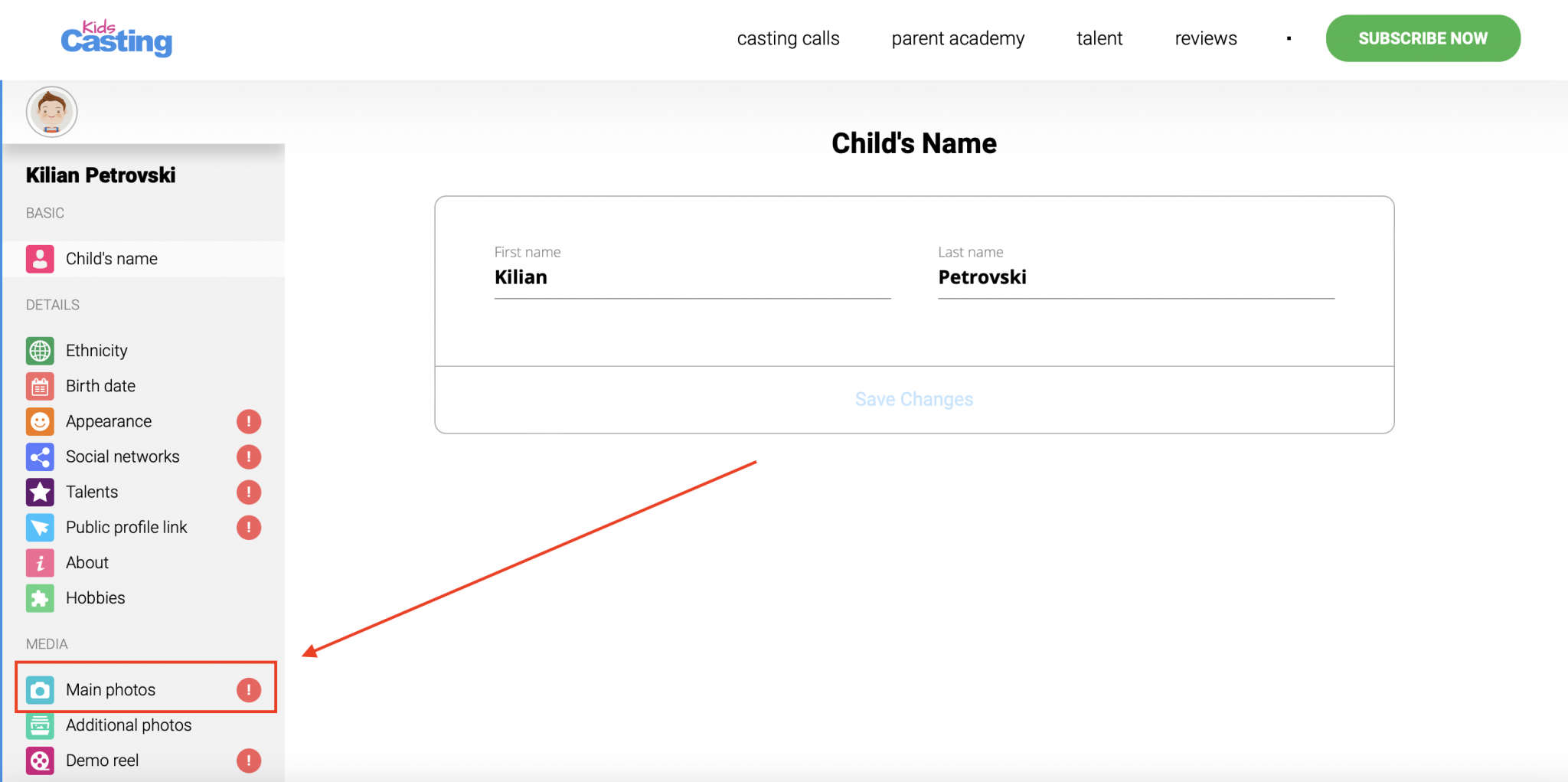Click the Talents star icon
This screenshot has height=782, width=1568.
40,491
